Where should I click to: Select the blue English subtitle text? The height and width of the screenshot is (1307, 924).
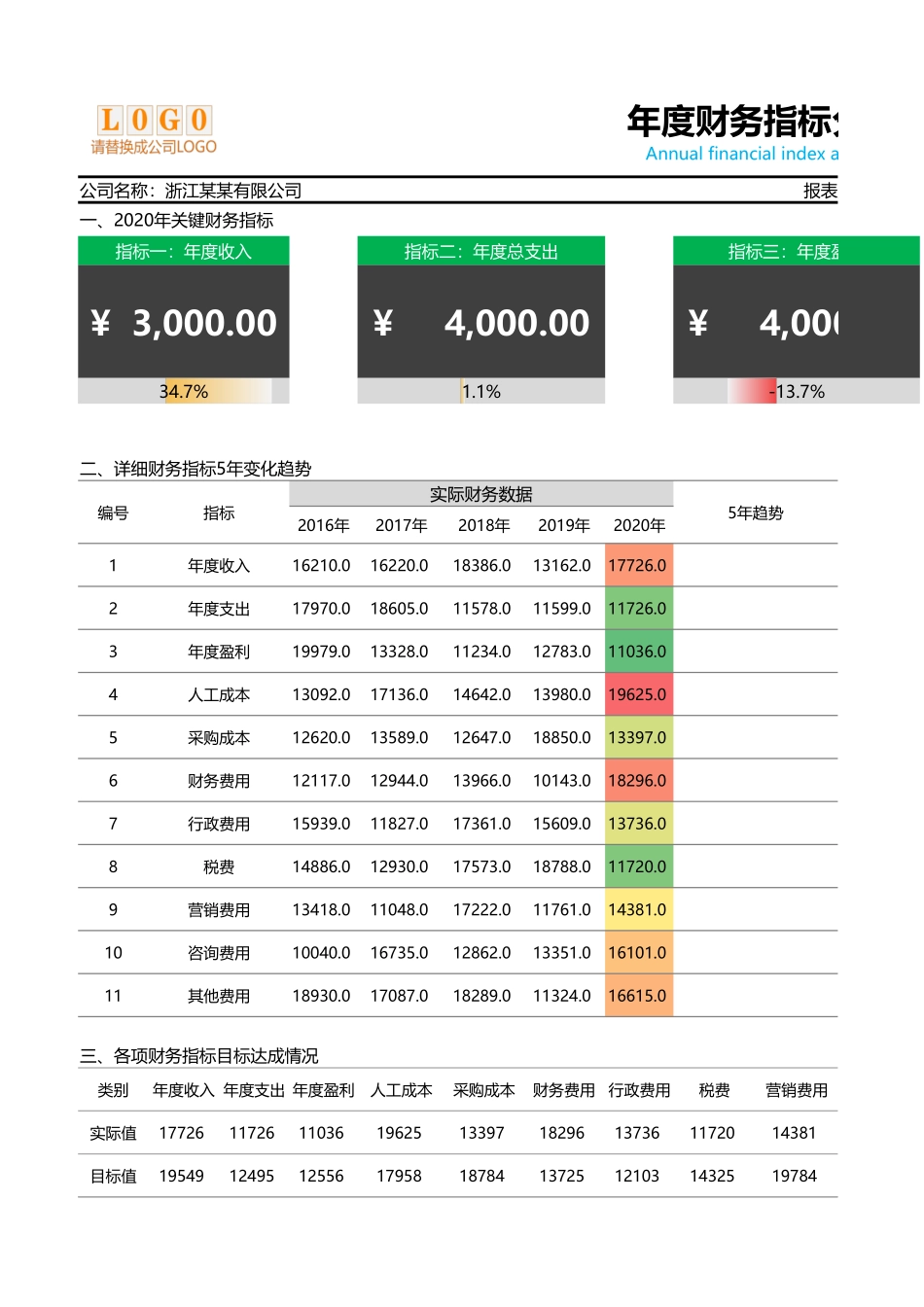click(745, 154)
